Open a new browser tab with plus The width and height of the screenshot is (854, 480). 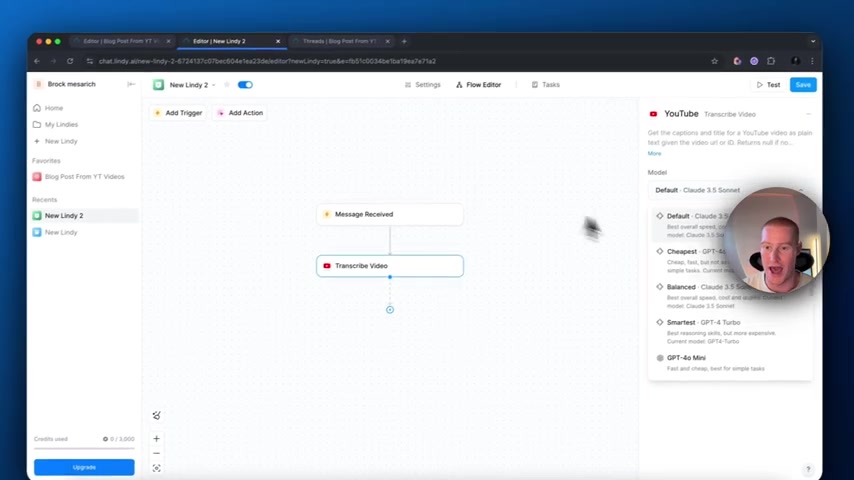[404, 41]
